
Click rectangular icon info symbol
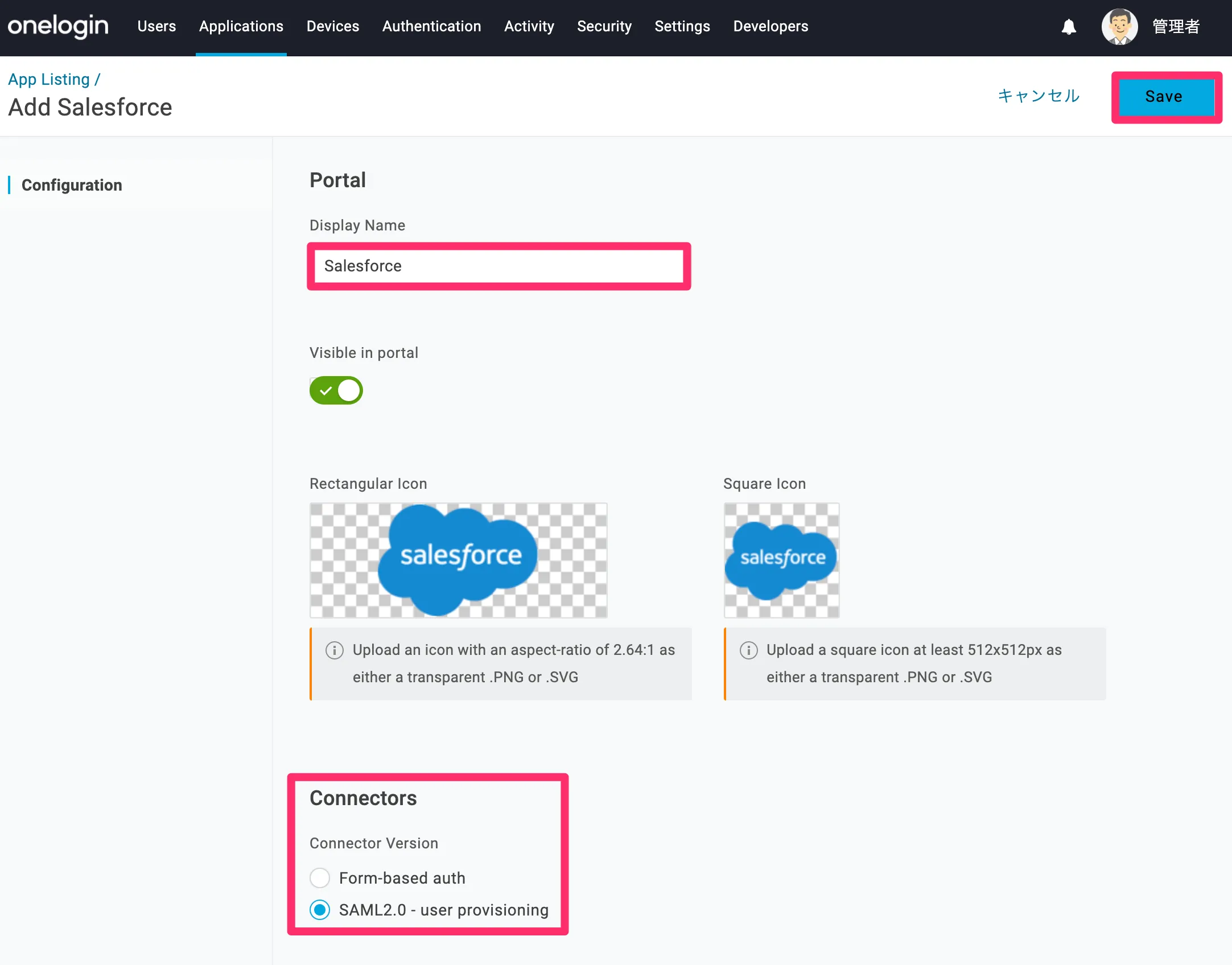(335, 650)
